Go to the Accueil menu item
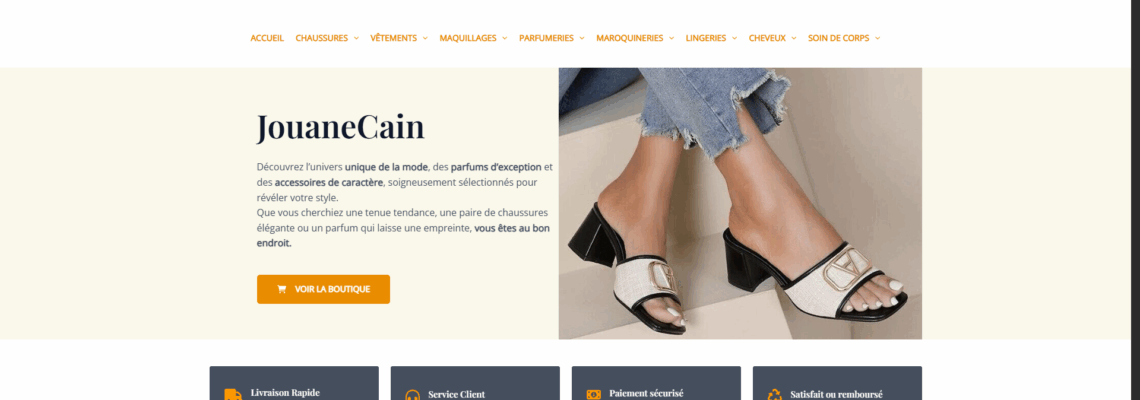Image resolution: width=1140 pixels, height=400 pixels. point(267,39)
